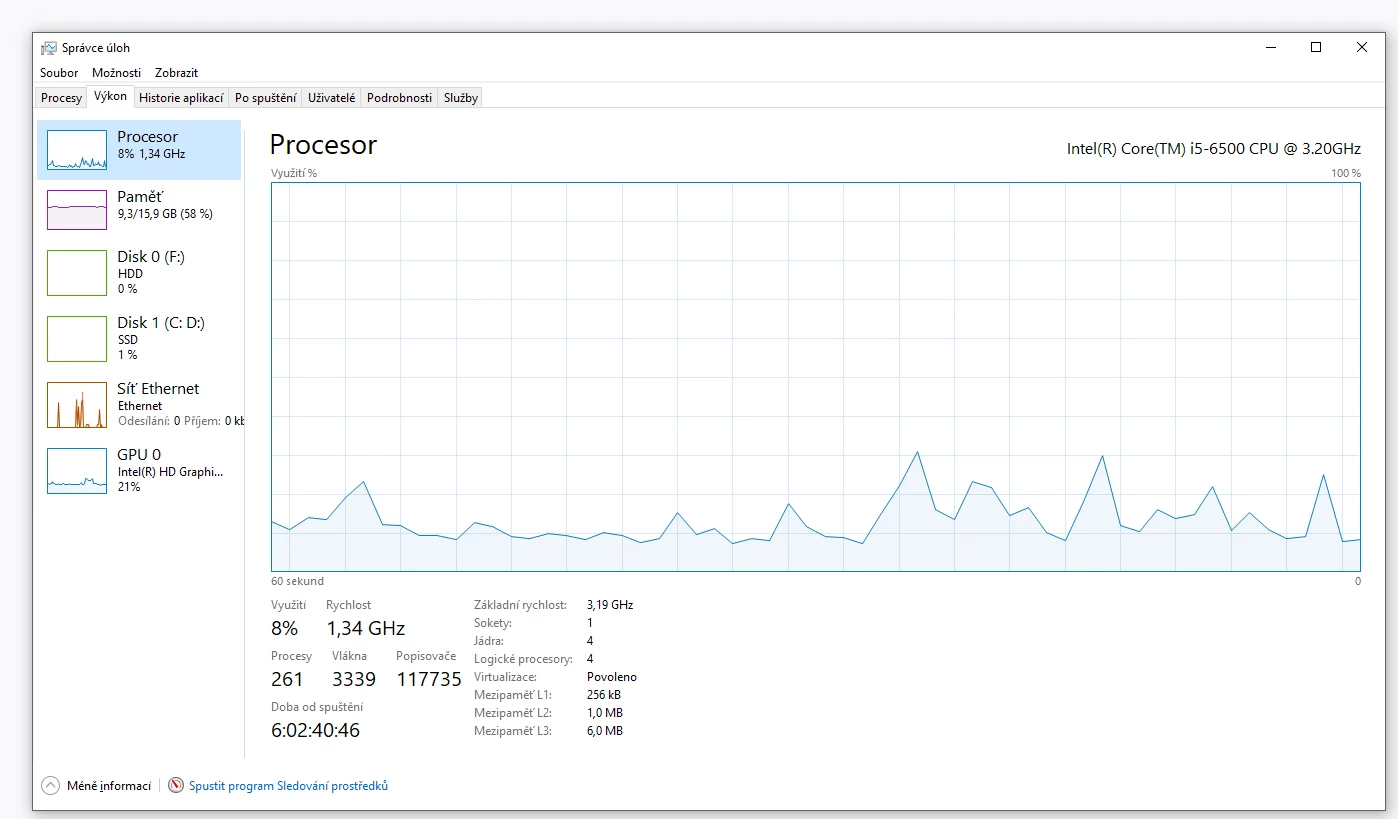This screenshot has width=1398, height=819.
Task: Click the Task Manager title bar icon
Action: [48, 48]
